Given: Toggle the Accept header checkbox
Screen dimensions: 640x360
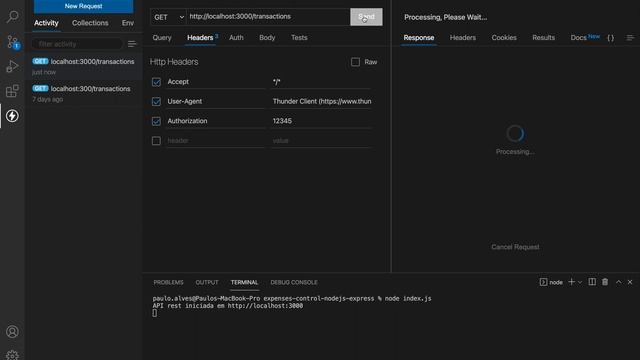Looking at the screenshot, I should [x=156, y=82].
